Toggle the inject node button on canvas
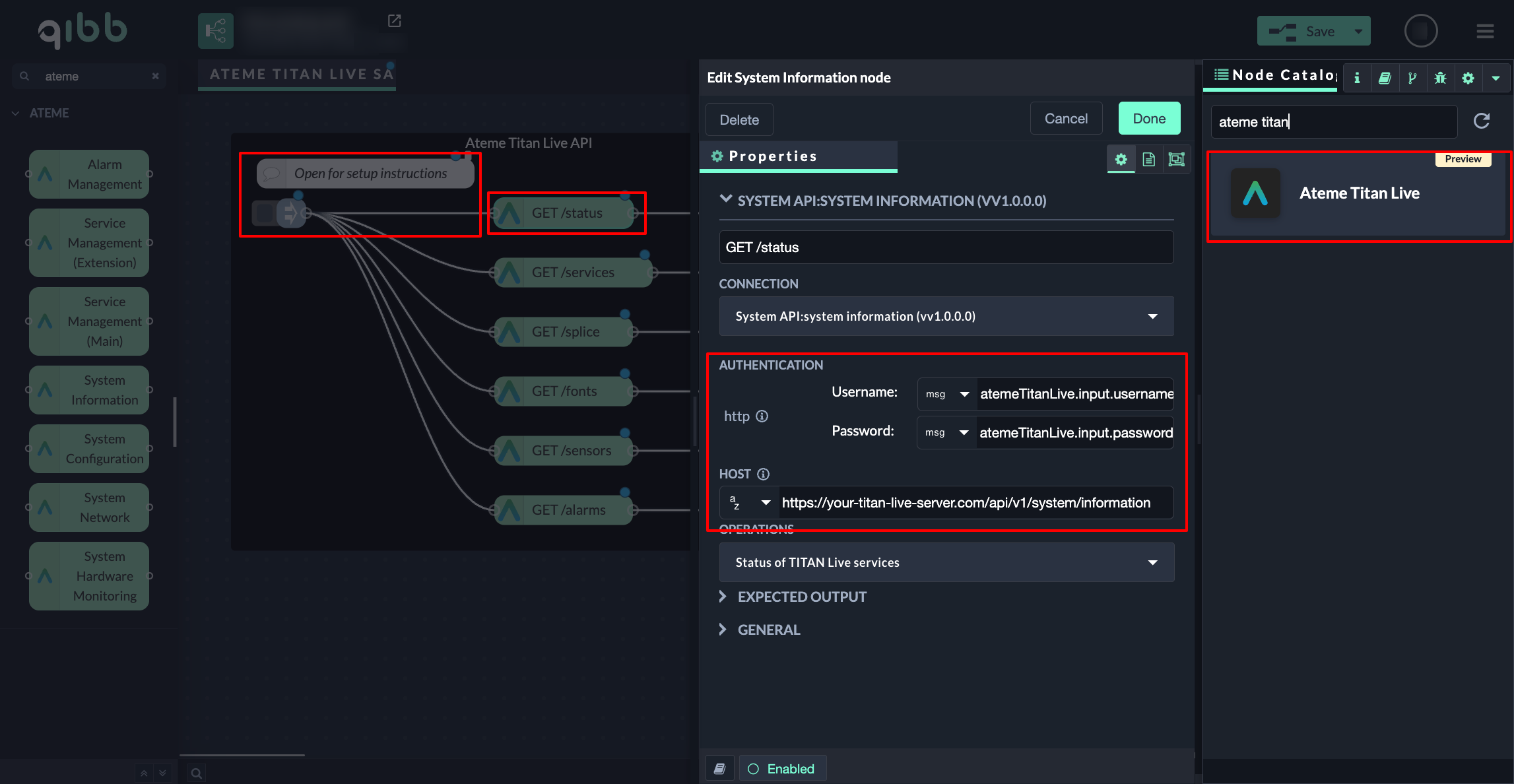The height and width of the screenshot is (784, 1514). tap(265, 212)
